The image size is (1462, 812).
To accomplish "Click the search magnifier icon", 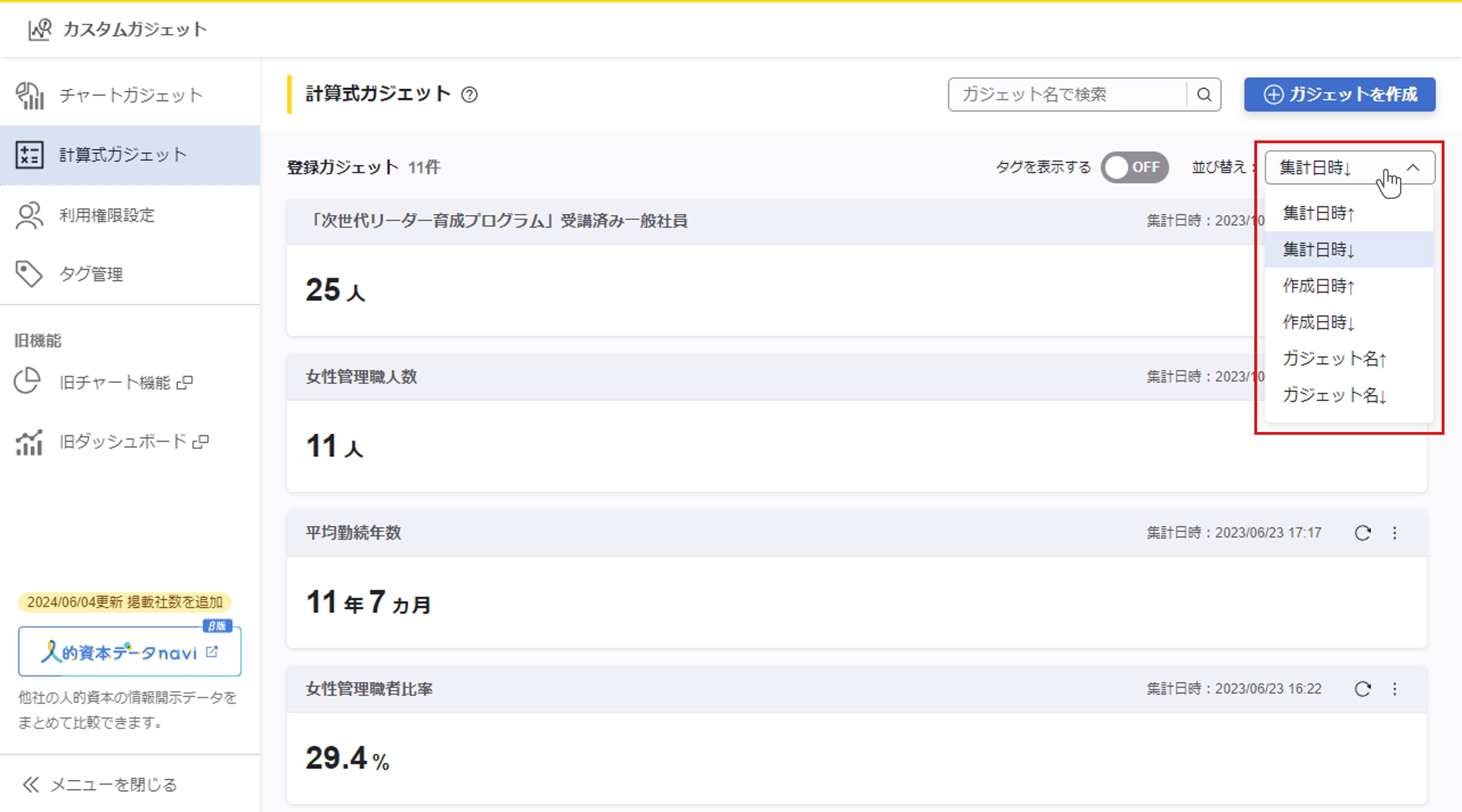I will [x=1204, y=94].
